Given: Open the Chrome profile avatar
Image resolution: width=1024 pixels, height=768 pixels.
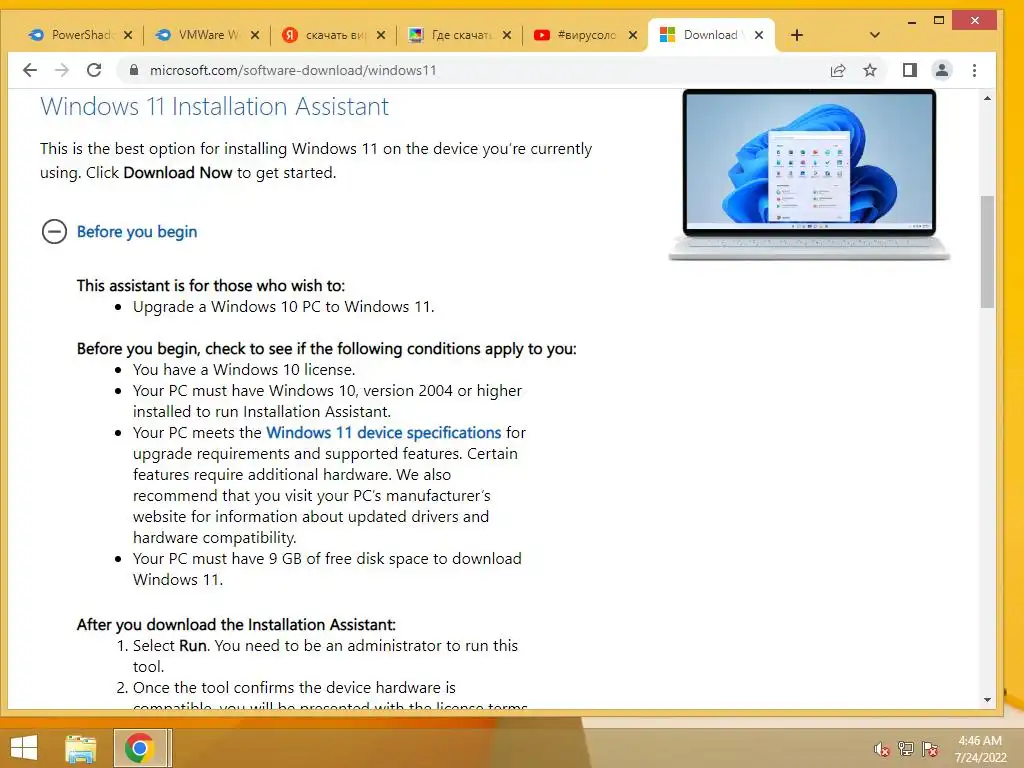Looking at the screenshot, I should click(942, 70).
